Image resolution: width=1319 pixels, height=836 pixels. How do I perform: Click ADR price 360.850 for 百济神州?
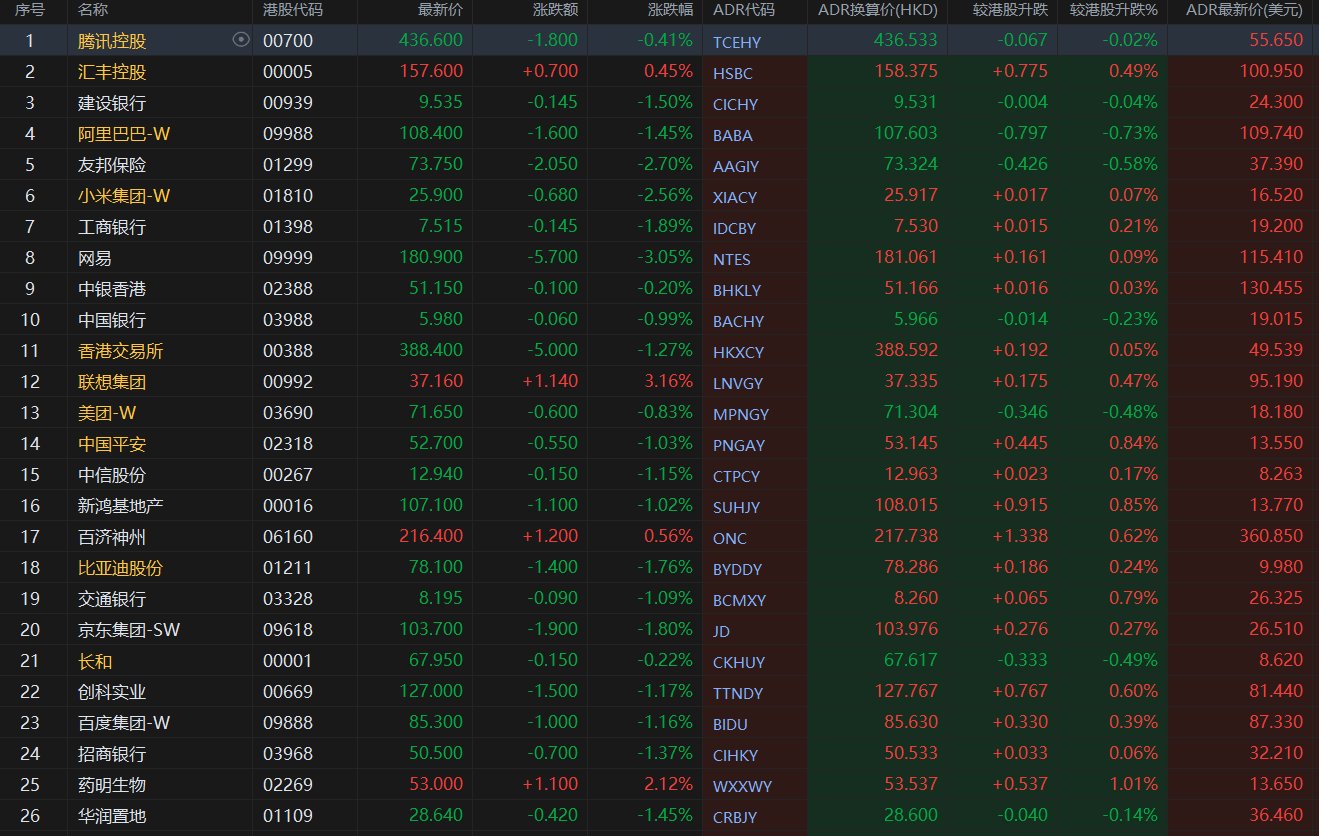pos(1270,537)
